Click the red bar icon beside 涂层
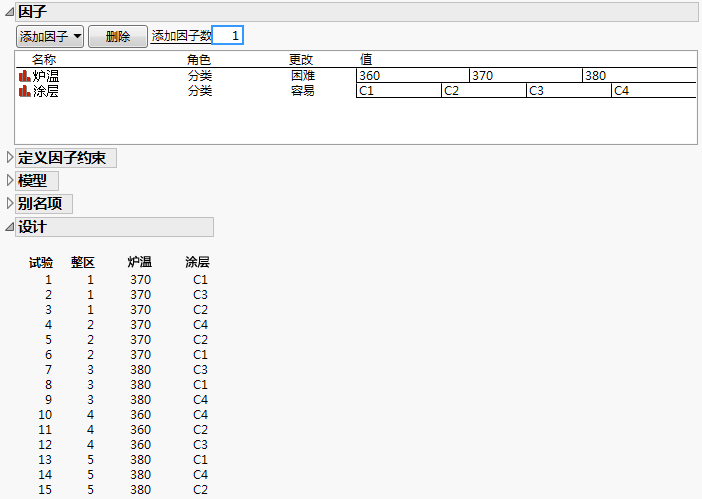Image resolution: width=702 pixels, height=499 pixels. 24,91
